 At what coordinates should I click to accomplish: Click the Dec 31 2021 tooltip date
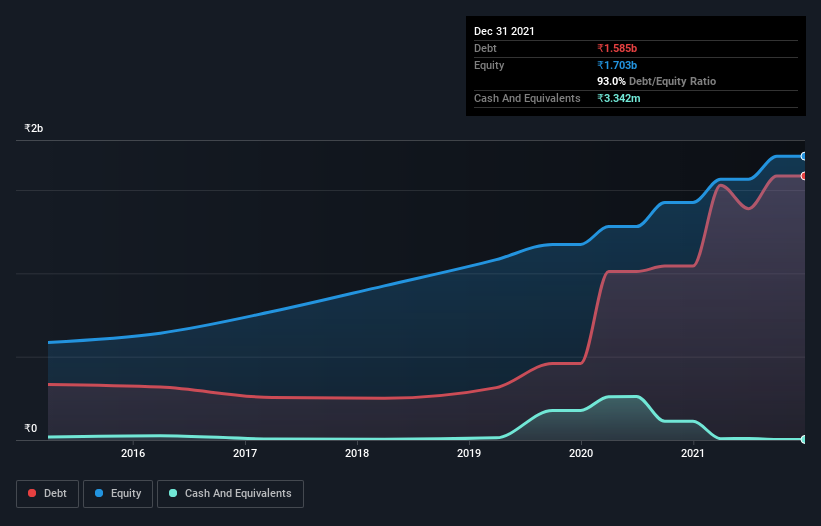tap(504, 31)
